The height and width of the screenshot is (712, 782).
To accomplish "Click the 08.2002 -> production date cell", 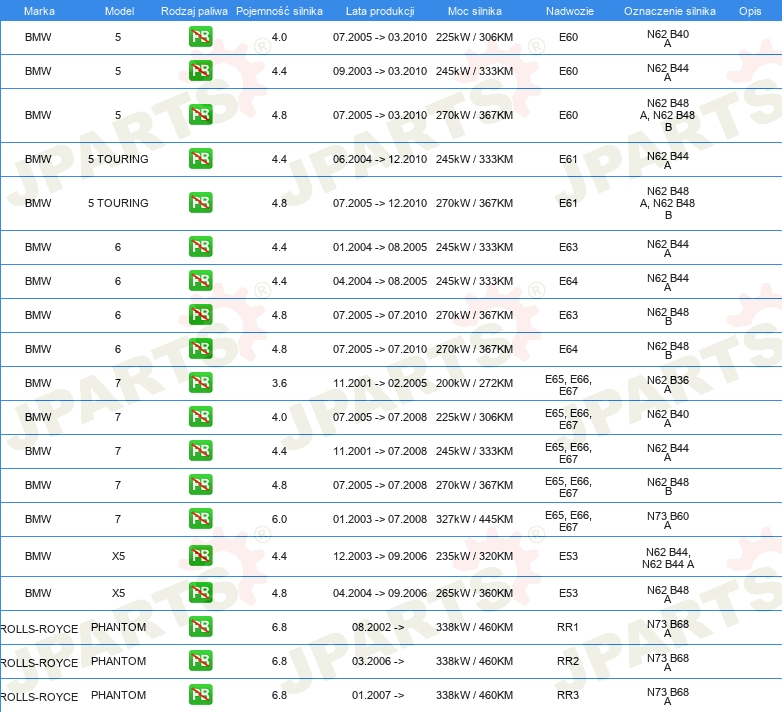I will (x=378, y=627).
